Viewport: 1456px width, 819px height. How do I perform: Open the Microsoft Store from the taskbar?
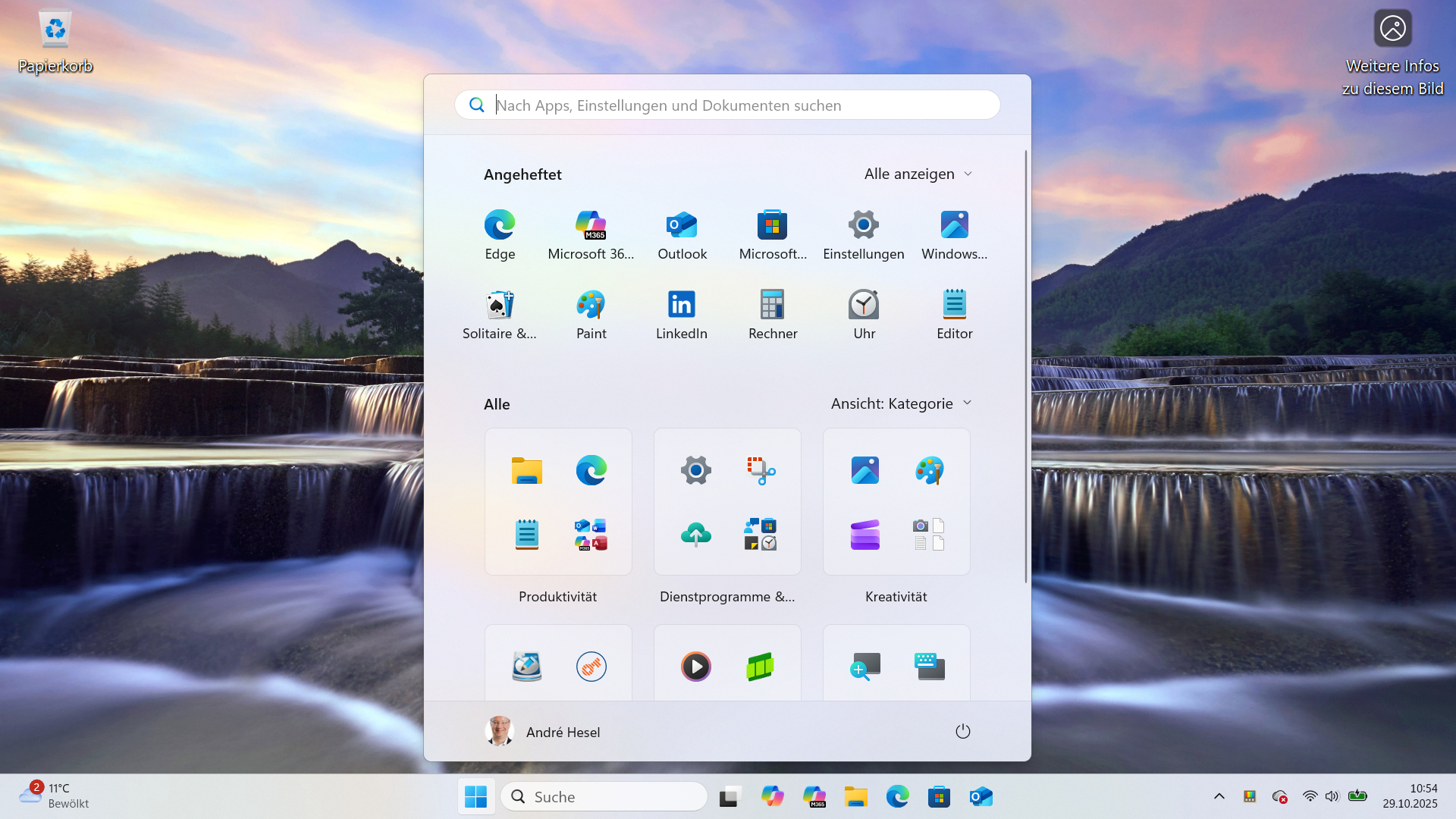click(x=939, y=797)
